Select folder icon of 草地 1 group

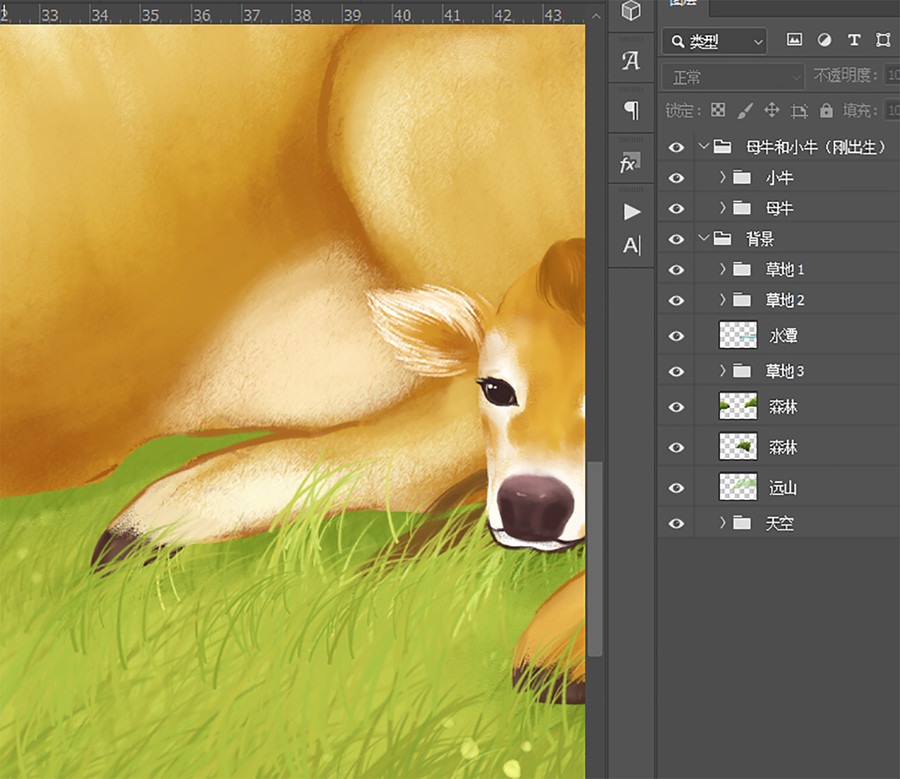(x=742, y=269)
